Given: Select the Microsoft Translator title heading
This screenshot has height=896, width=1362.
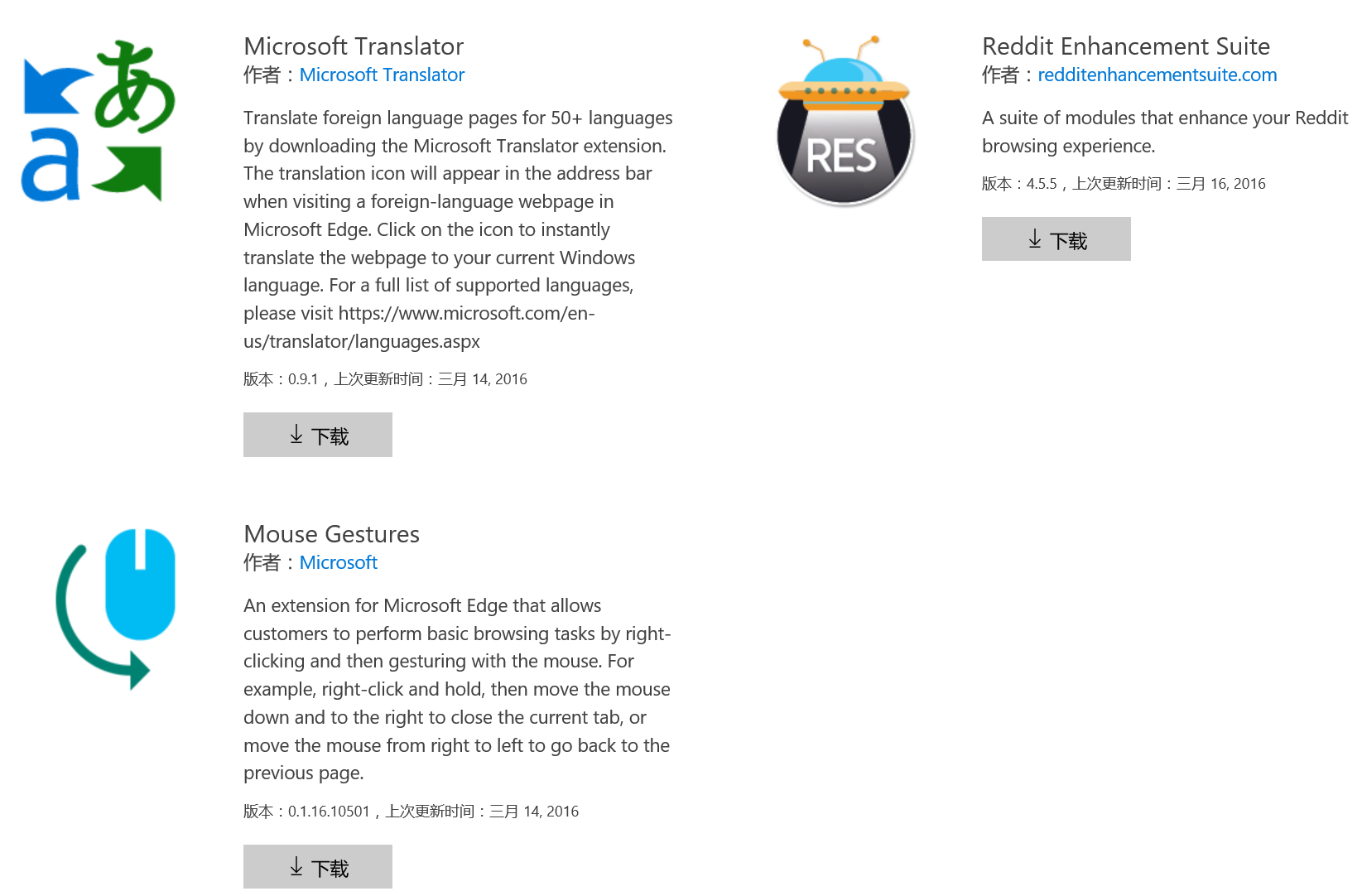Looking at the screenshot, I should coord(354,46).
